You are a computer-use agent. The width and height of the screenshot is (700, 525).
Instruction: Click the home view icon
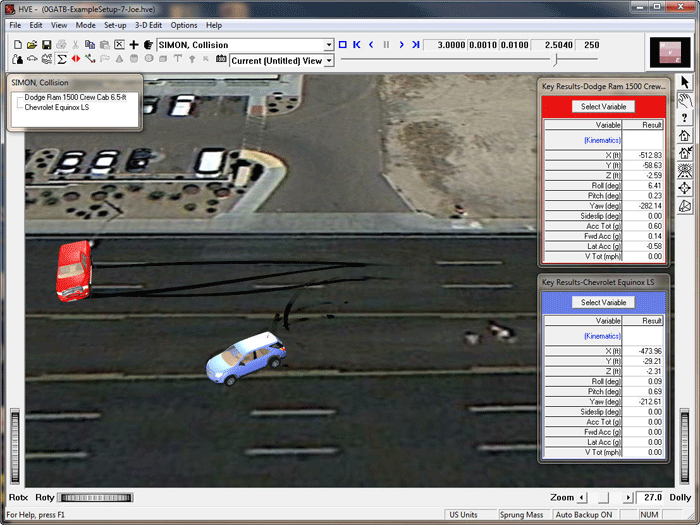tap(685, 135)
